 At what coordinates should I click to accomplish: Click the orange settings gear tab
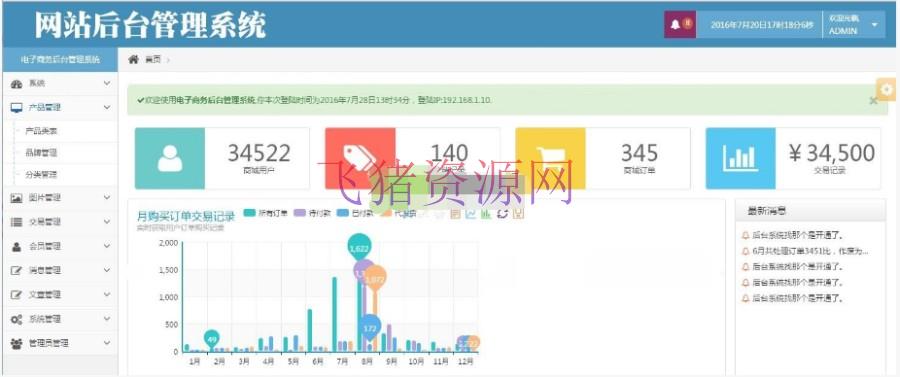(x=887, y=90)
